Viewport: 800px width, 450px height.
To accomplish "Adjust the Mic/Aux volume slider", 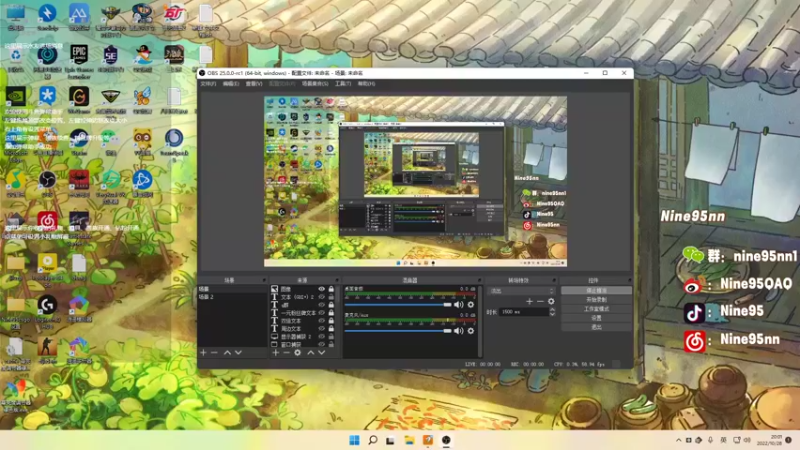I will pyautogui.click(x=398, y=331).
